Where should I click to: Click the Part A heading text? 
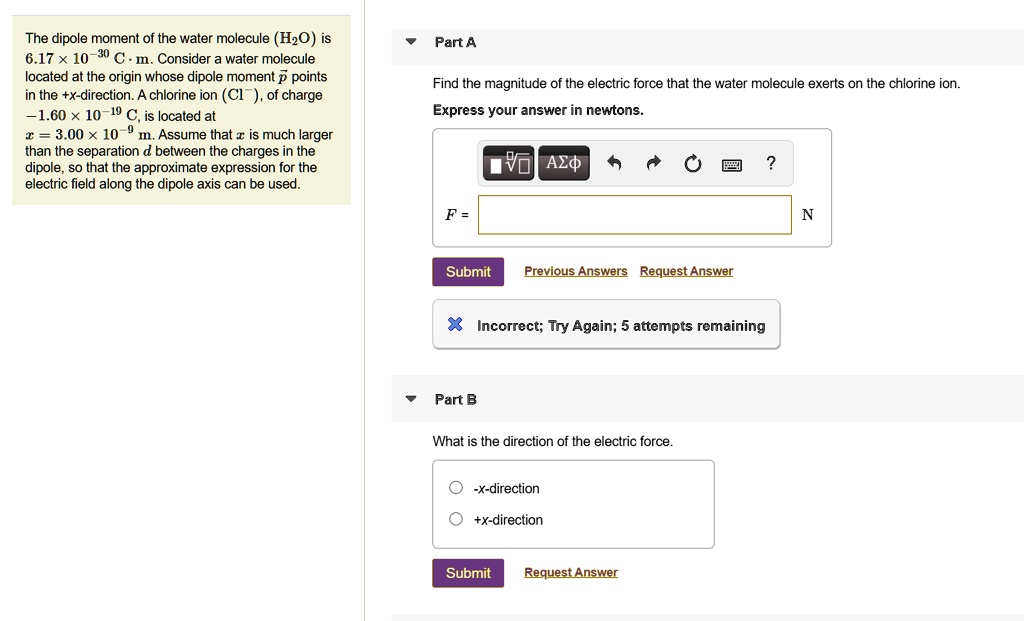coord(455,42)
